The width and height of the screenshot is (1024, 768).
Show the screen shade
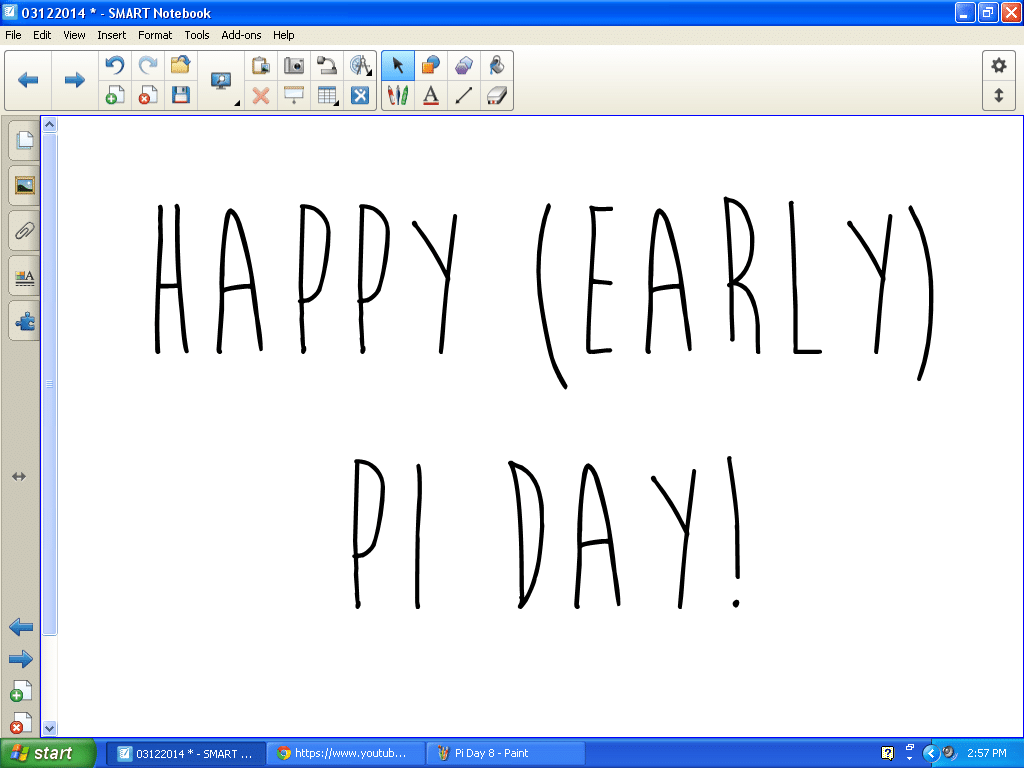click(x=294, y=95)
